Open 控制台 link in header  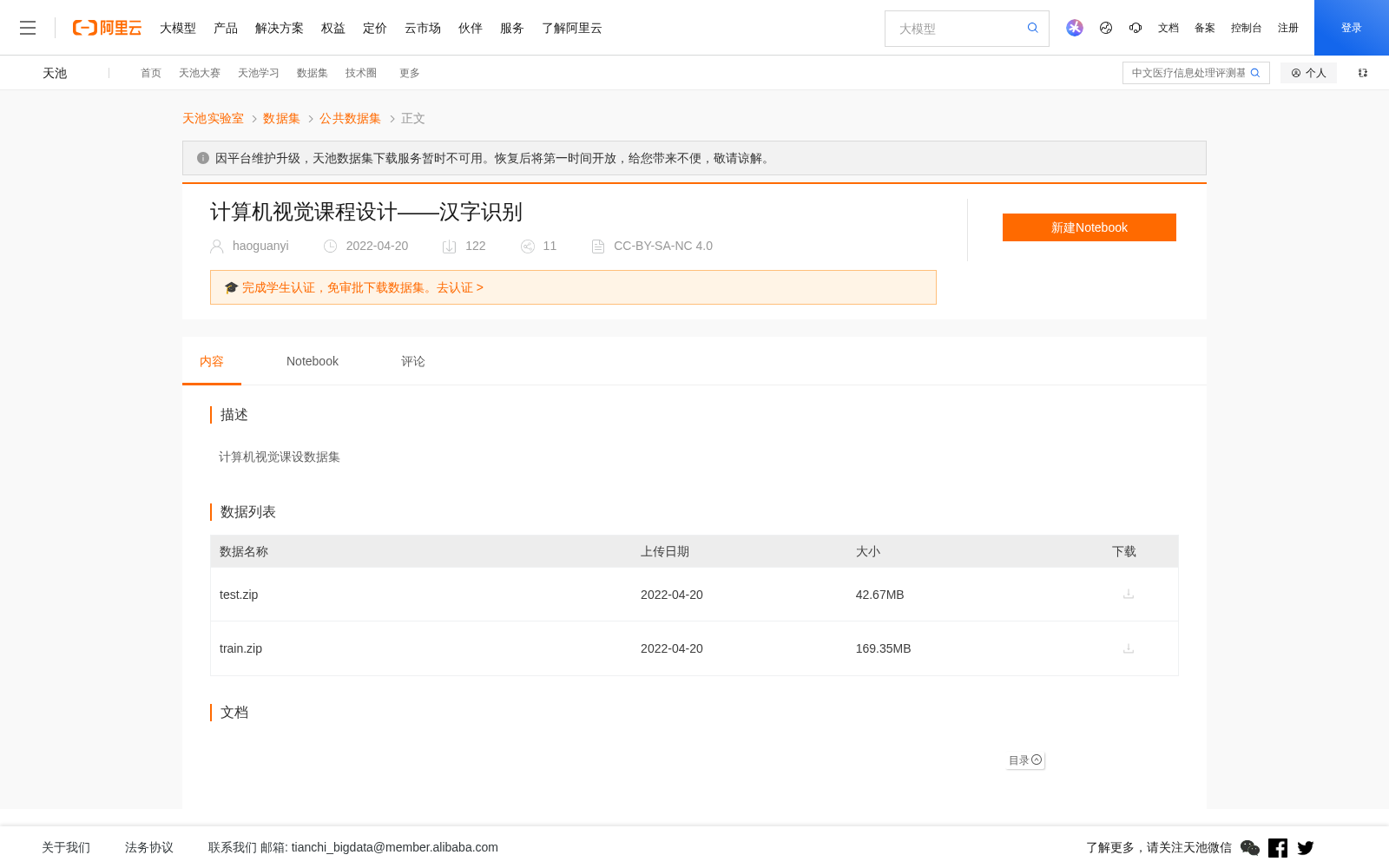click(1247, 28)
